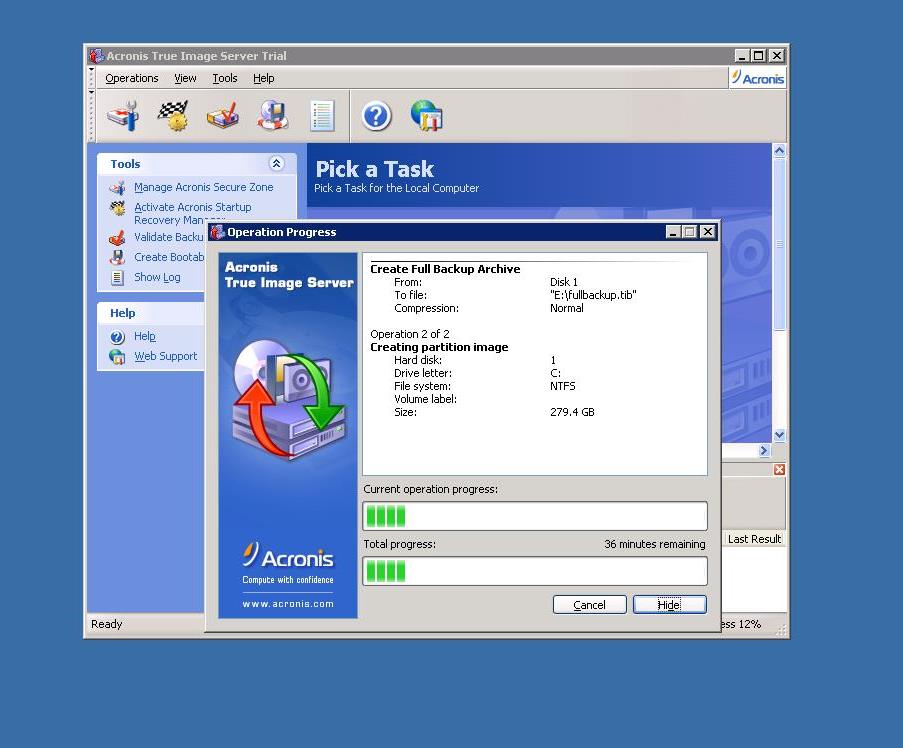Click the Validate Backup Archive toolbar icon
This screenshot has height=748, width=903.
[x=223, y=116]
